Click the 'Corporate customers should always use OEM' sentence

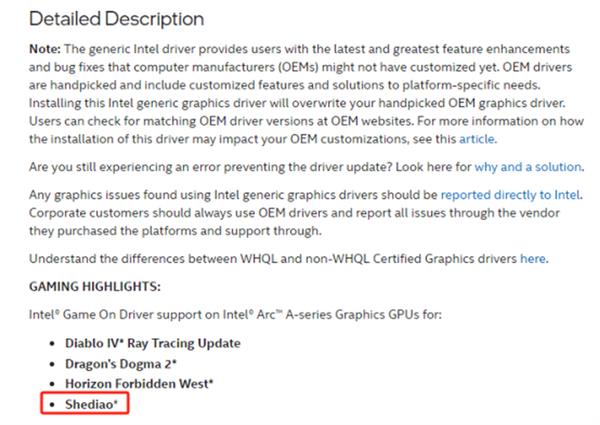click(x=294, y=222)
